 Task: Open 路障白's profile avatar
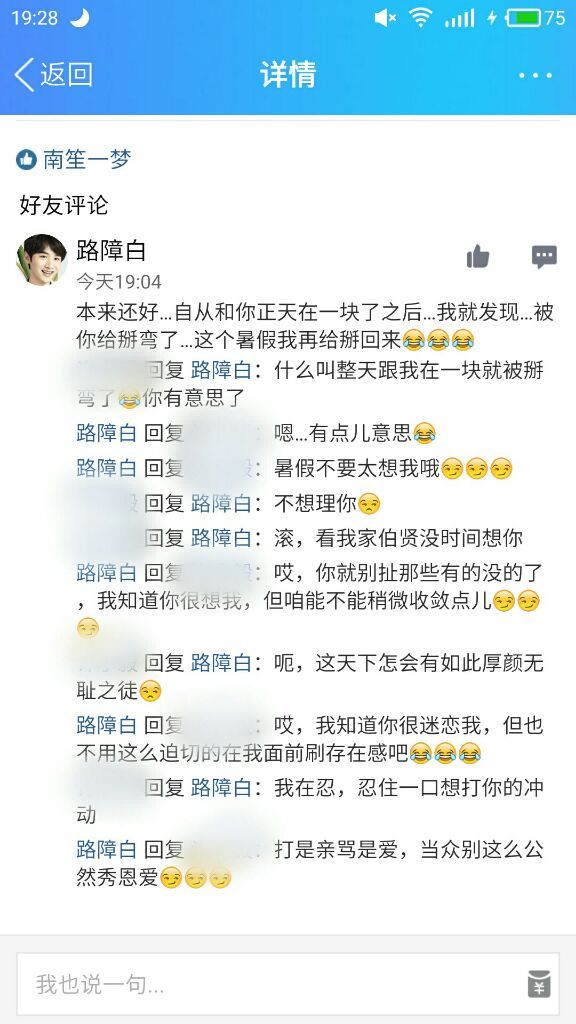coord(42,260)
